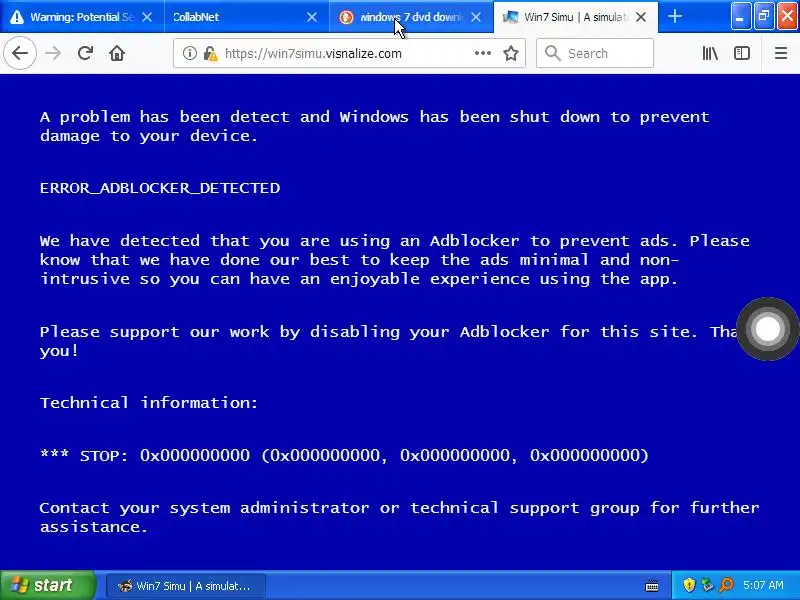This screenshot has width=800, height=600.
Task: Toggle the sidebar view icon
Action: pos(742,53)
